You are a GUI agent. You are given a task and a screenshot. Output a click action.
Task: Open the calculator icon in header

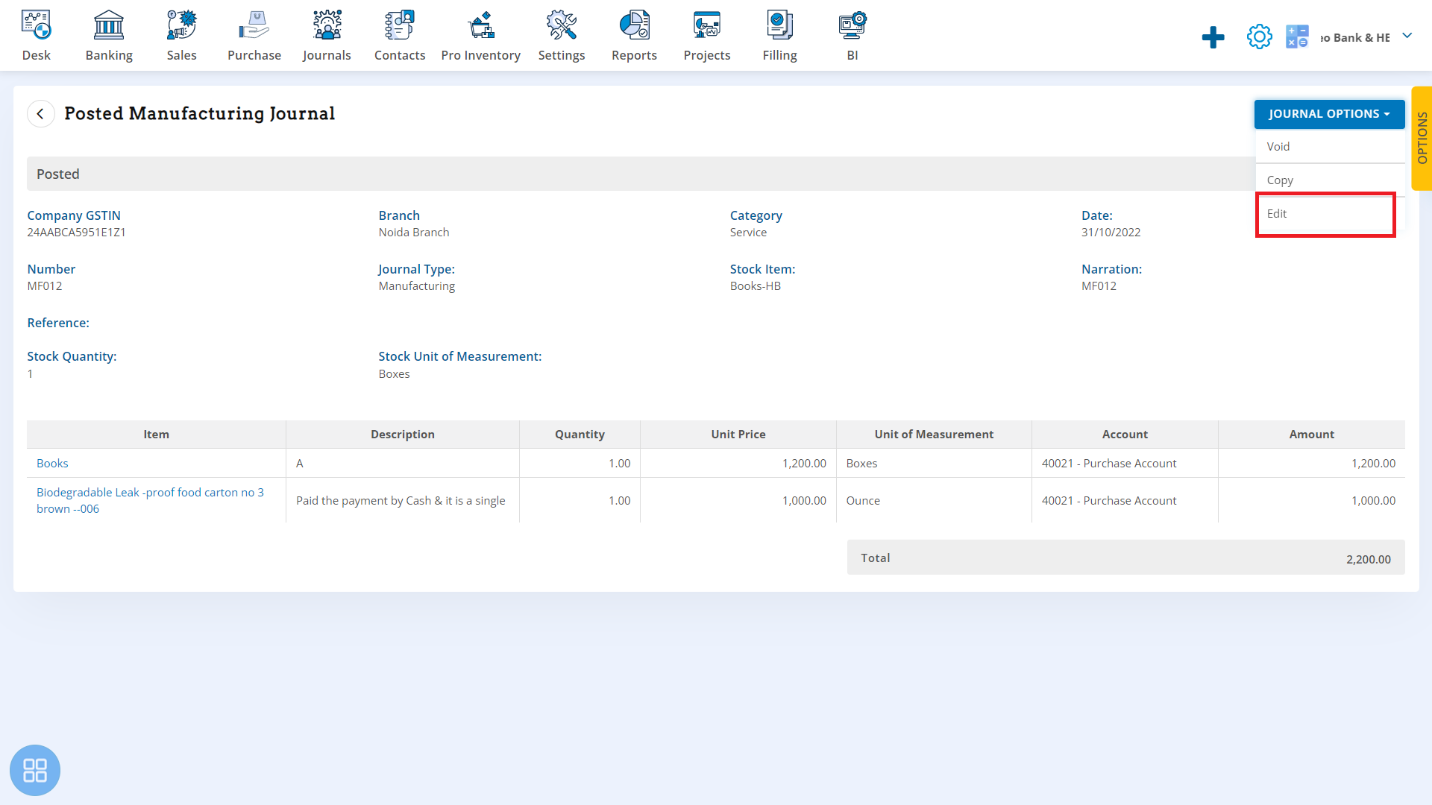click(x=1297, y=37)
